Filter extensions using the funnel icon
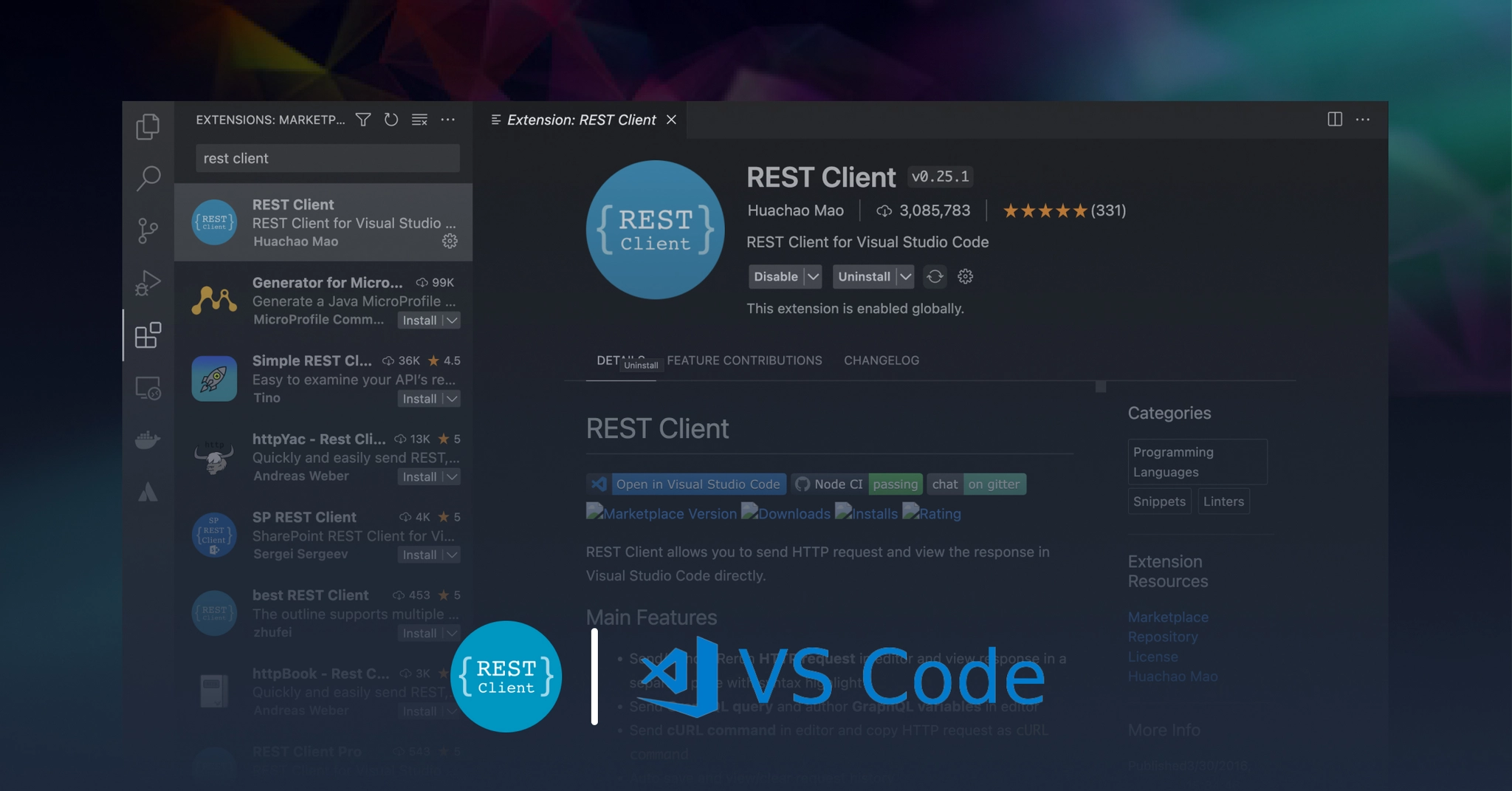The height and width of the screenshot is (791, 1512). 363,120
